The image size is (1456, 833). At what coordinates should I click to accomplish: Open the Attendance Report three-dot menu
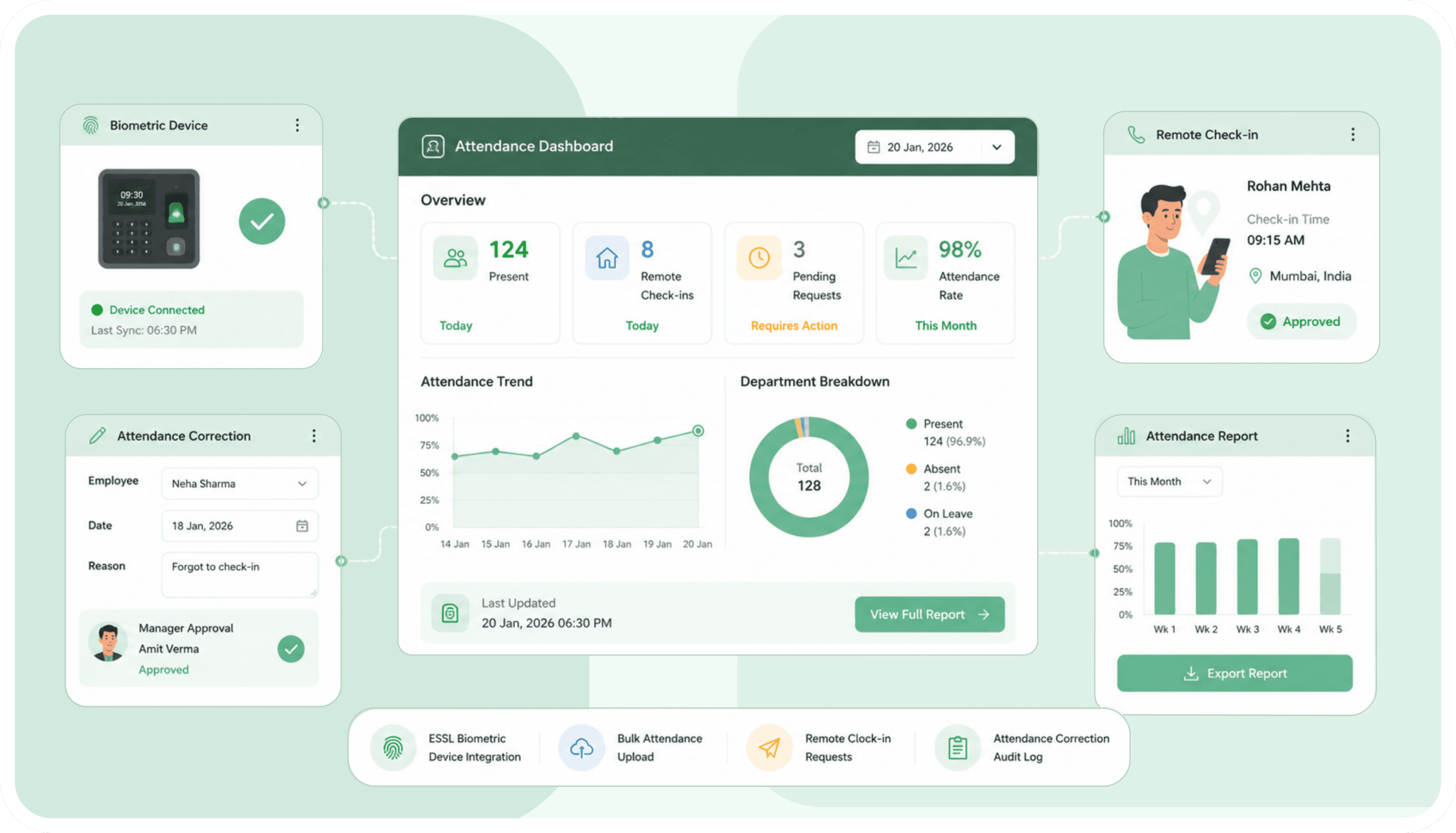click(1348, 436)
